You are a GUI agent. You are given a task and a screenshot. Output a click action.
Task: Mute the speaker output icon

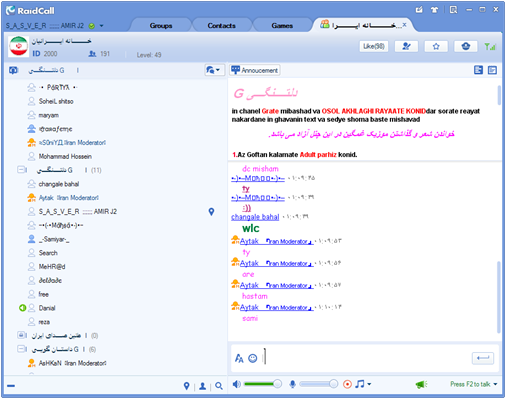point(237,384)
